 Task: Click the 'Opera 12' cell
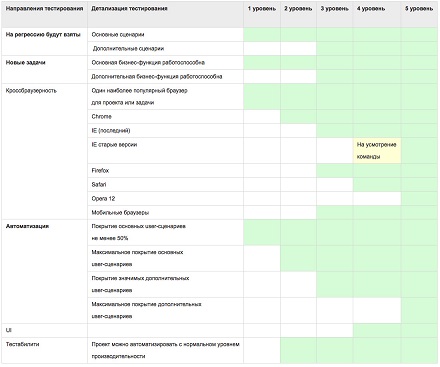coord(165,199)
